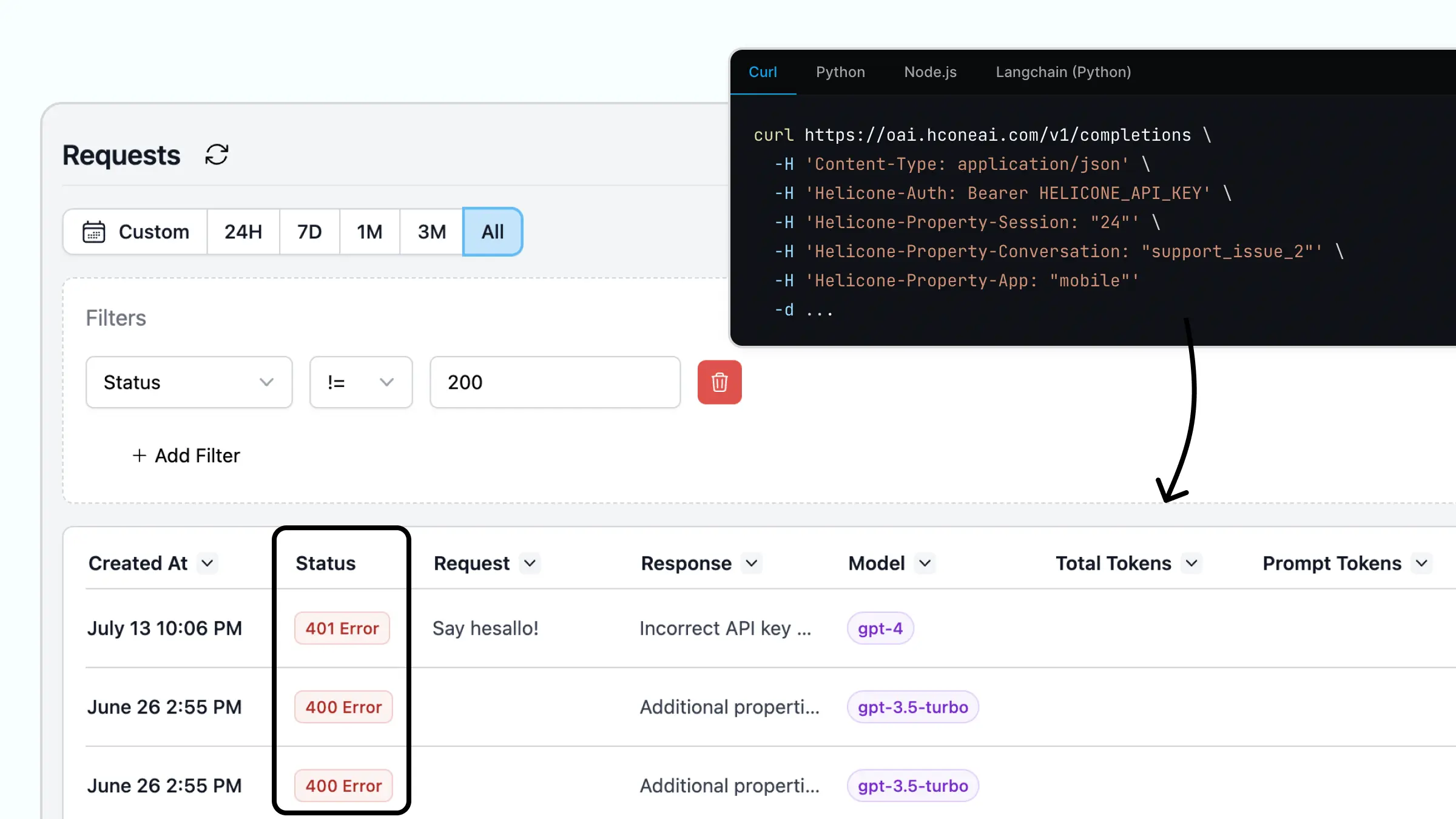Image resolution: width=1456 pixels, height=819 pixels.
Task: Open the Custom date range picker
Action: point(135,232)
